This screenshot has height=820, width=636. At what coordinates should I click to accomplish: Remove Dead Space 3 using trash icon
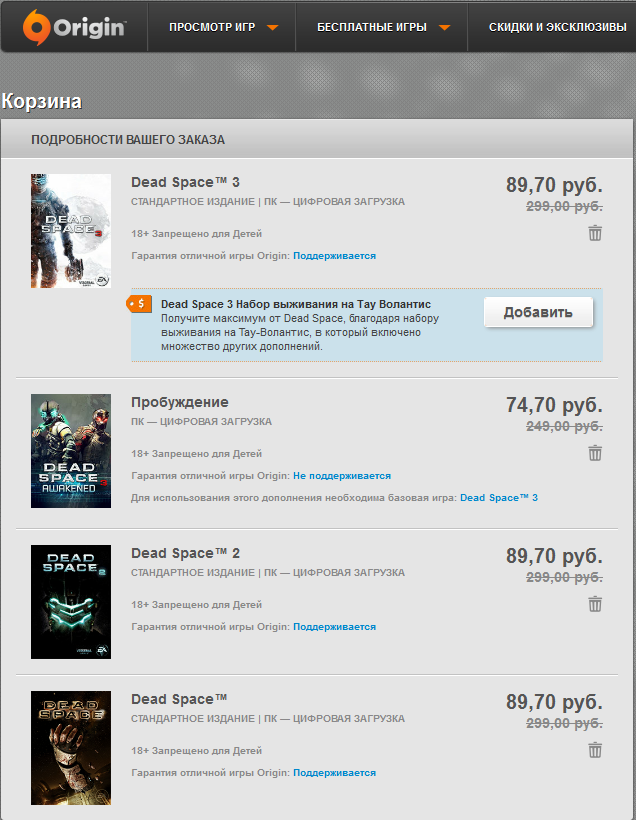pyautogui.click(x=595, y=233)
